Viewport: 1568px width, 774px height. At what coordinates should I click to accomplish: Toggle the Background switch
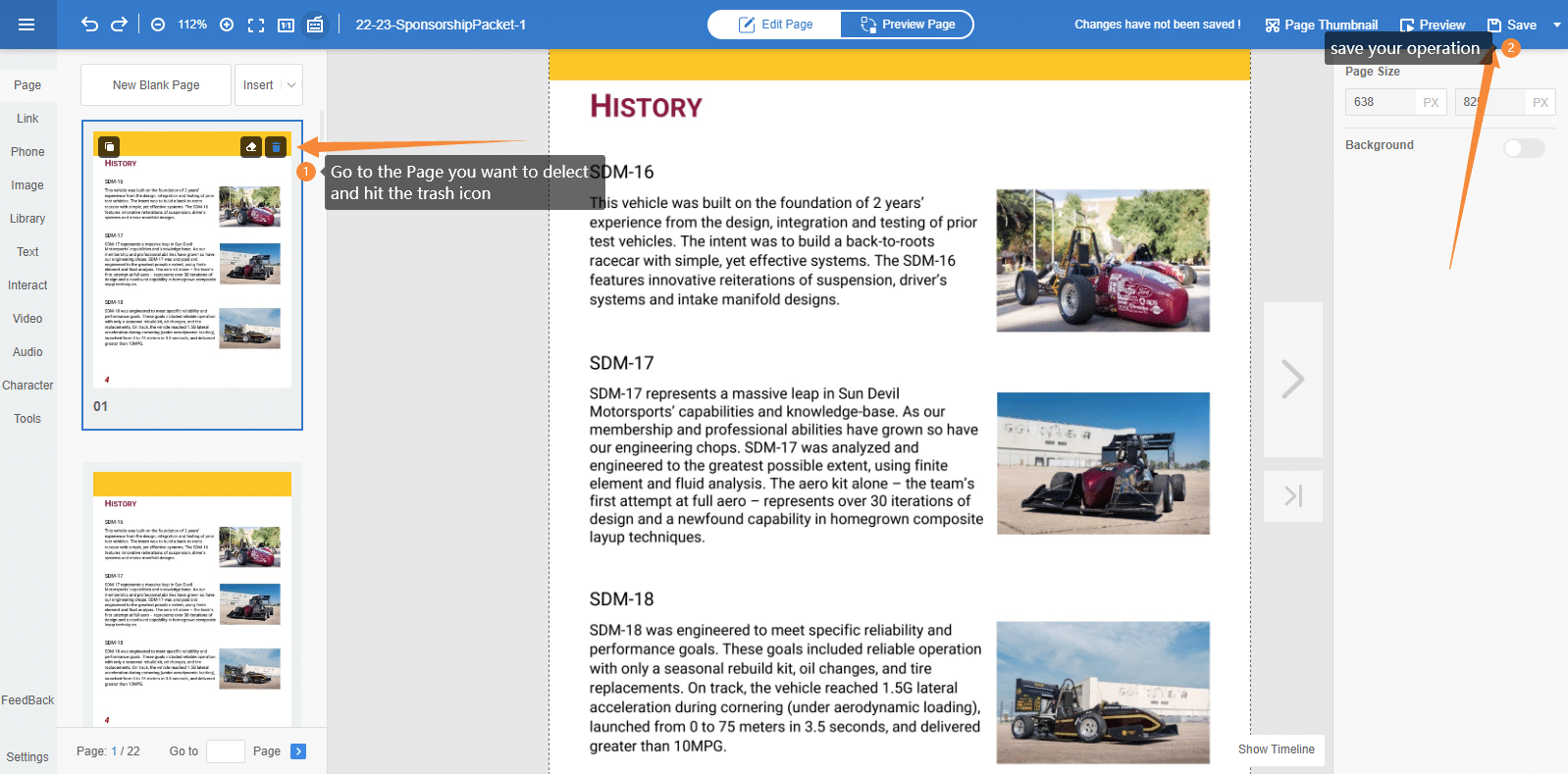1523,147
